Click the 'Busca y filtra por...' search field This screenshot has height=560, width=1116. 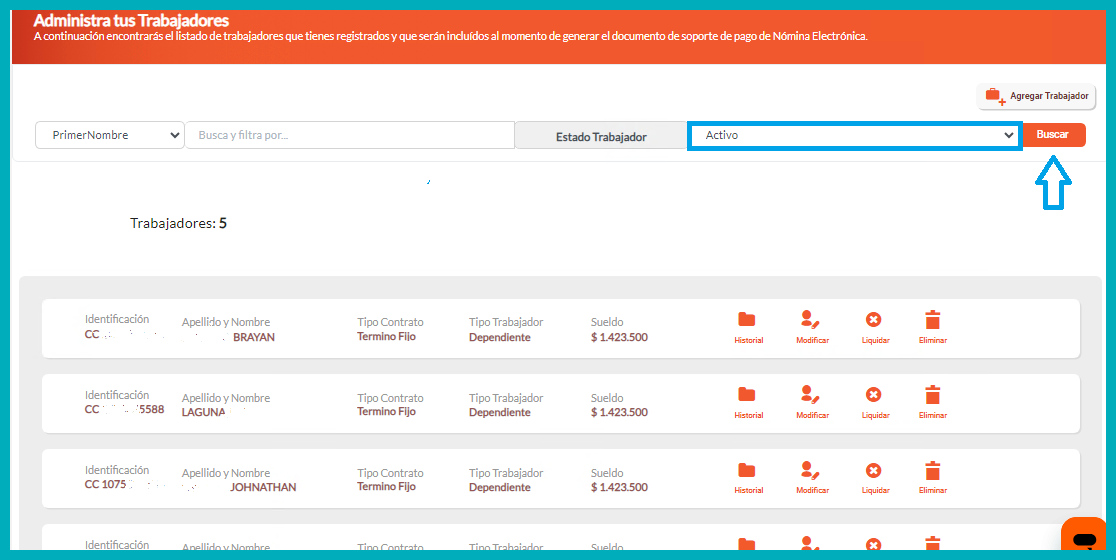click(x=350, y=135)
